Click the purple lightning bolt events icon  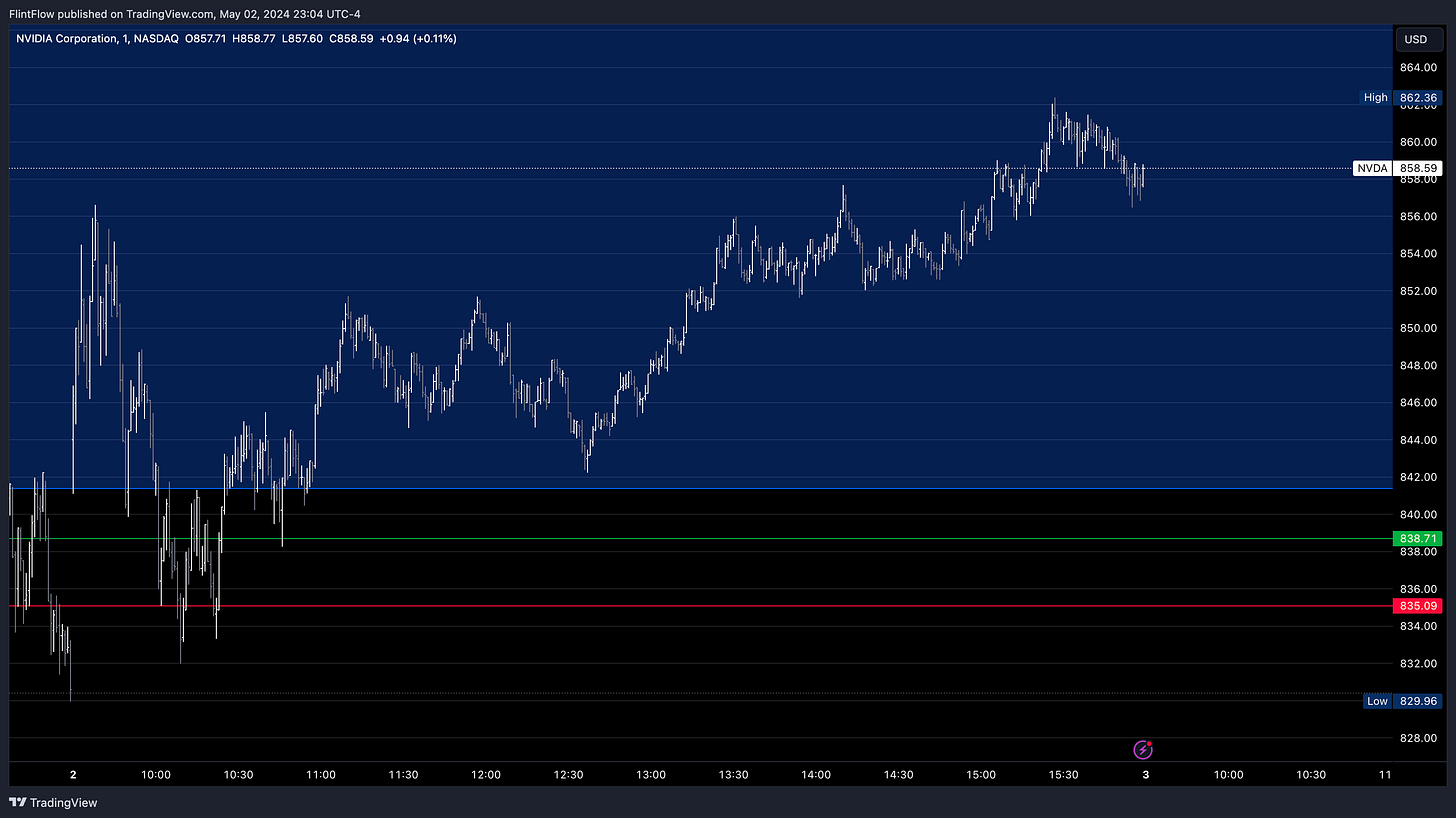tap(1143, 749)
